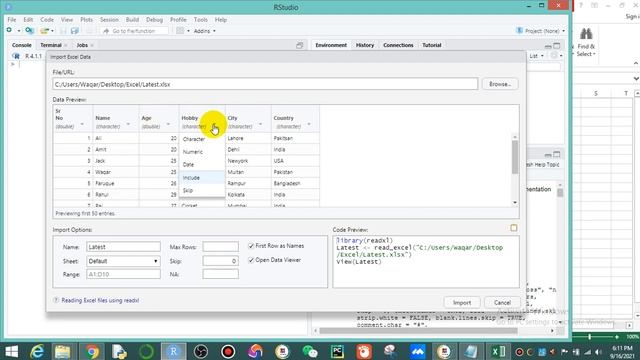Image resolution: width=640 pixels, height=360 pixels.
Task: Open Reading Excel files using readxl link
Action: [x=100, y=300]
